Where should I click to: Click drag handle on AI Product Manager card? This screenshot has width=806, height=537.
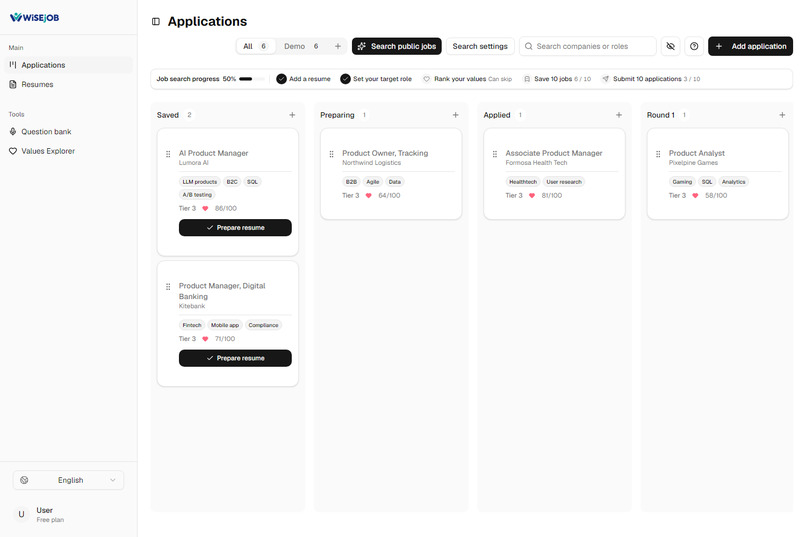[x=168, y=154]
